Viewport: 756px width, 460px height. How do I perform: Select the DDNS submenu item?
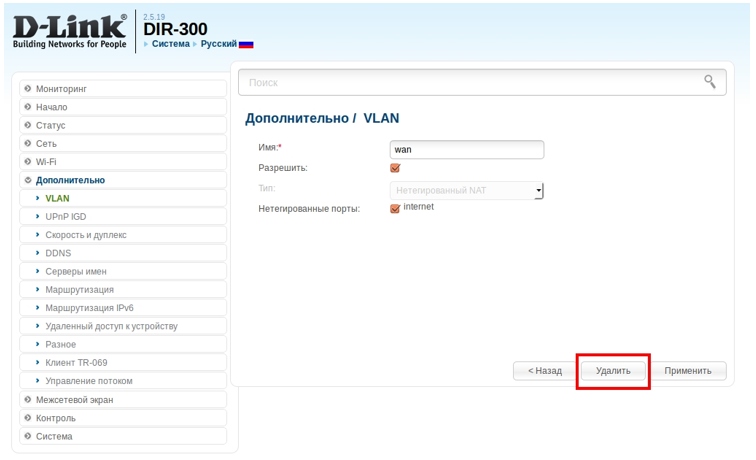tap(58, 253)
